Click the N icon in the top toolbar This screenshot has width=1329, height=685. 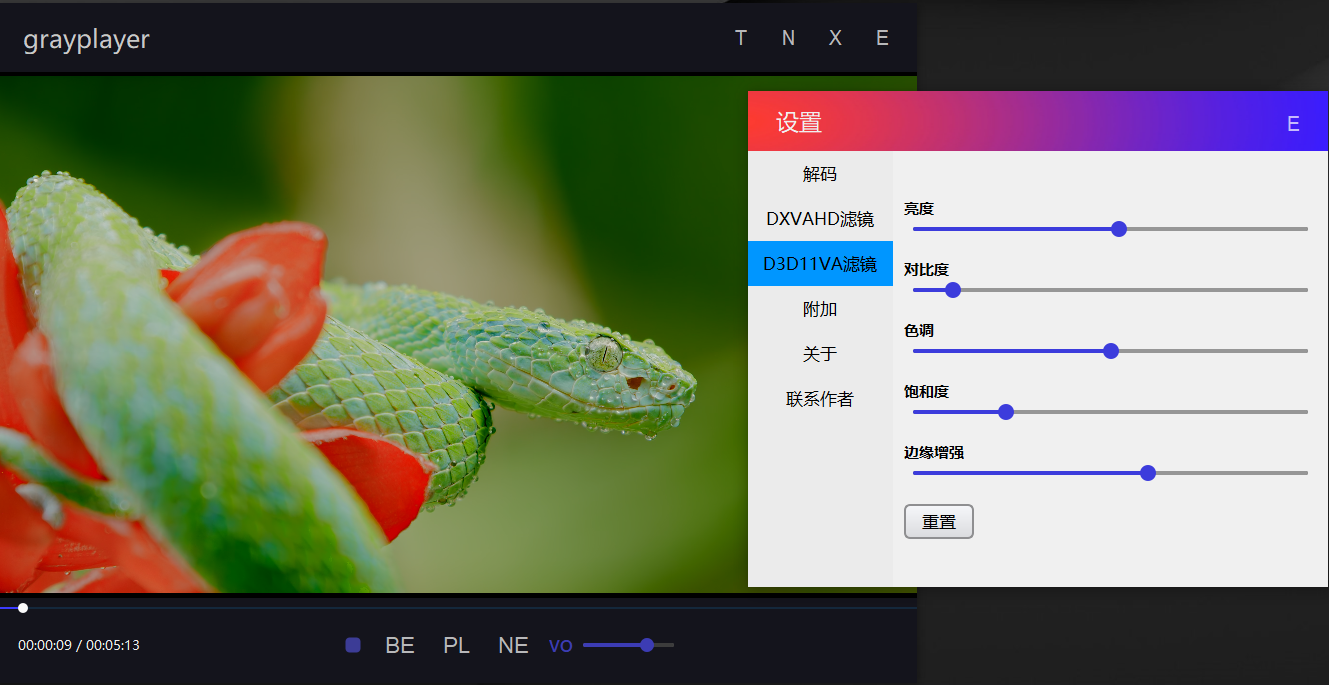[x=788, y=38]
